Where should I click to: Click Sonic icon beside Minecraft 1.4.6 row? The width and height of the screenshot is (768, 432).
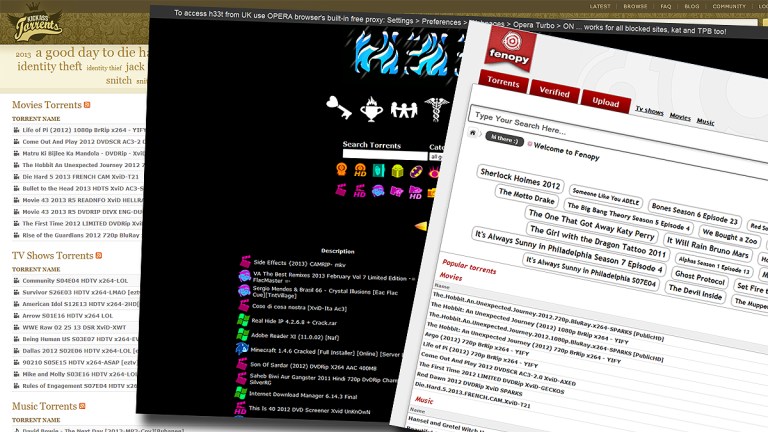pos(242,349)
